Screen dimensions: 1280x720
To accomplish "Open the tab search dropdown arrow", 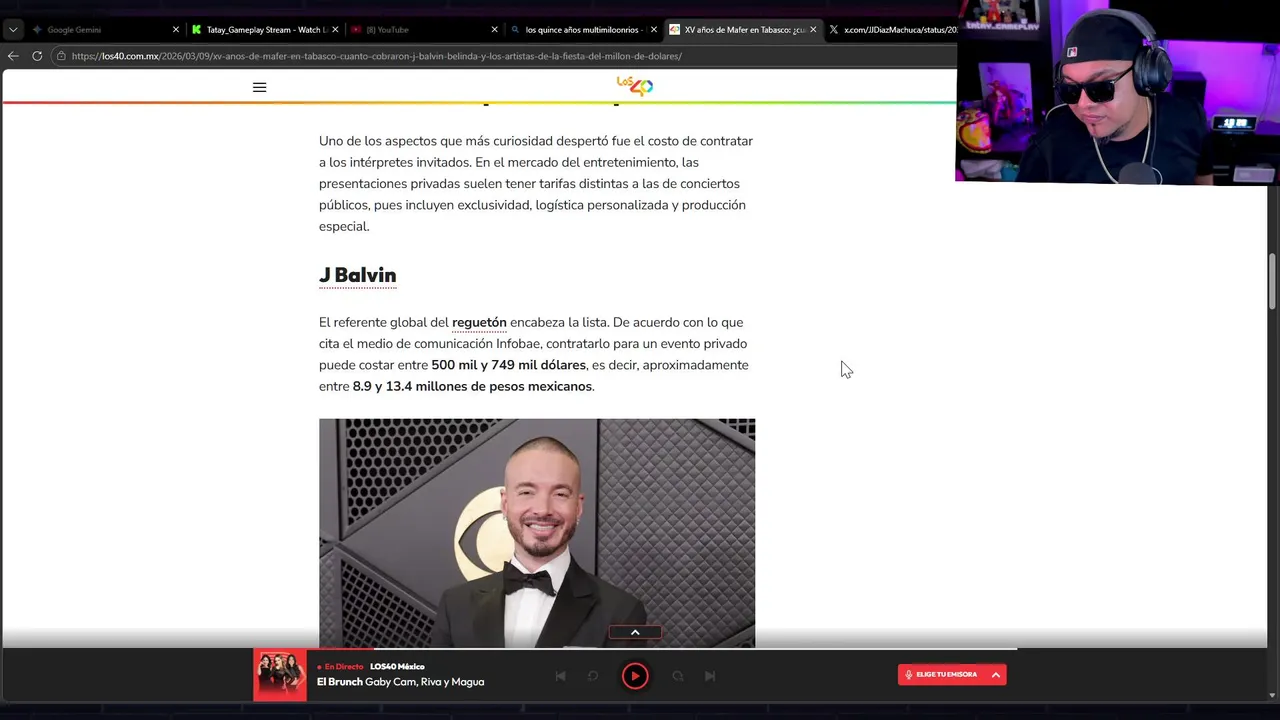I will 13,30.
